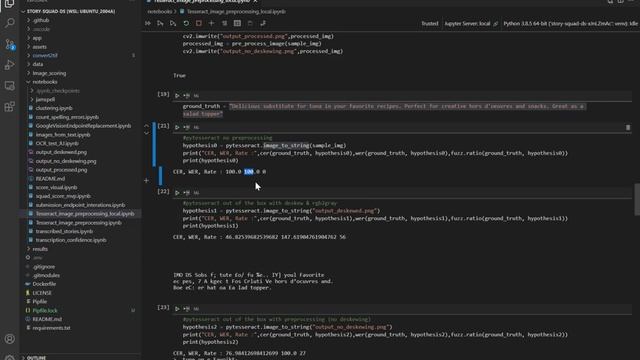Run cell 23 with its play icon

coord(177,309)
